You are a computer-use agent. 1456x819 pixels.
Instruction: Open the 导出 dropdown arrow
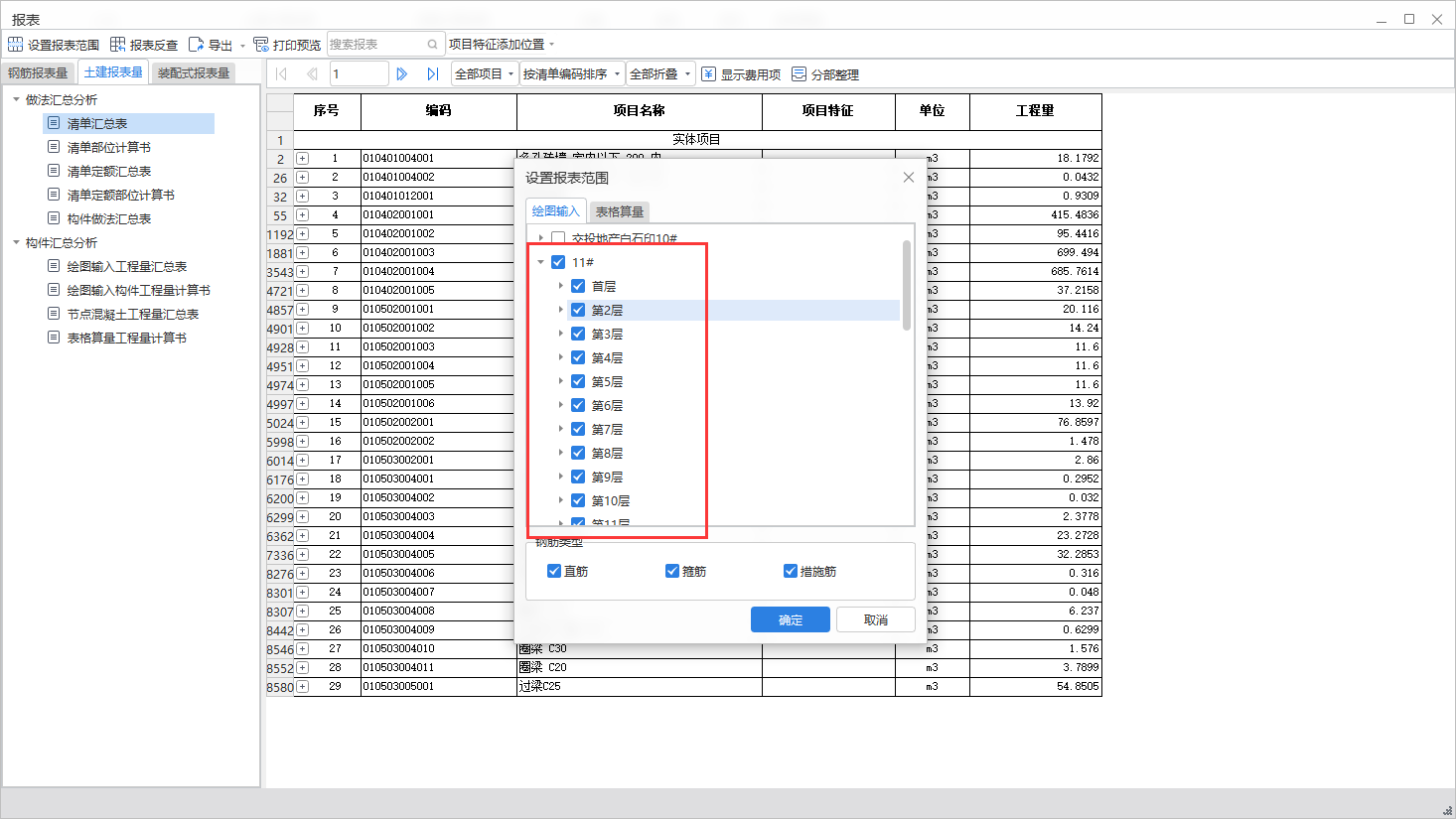click(x=242, y=46)
